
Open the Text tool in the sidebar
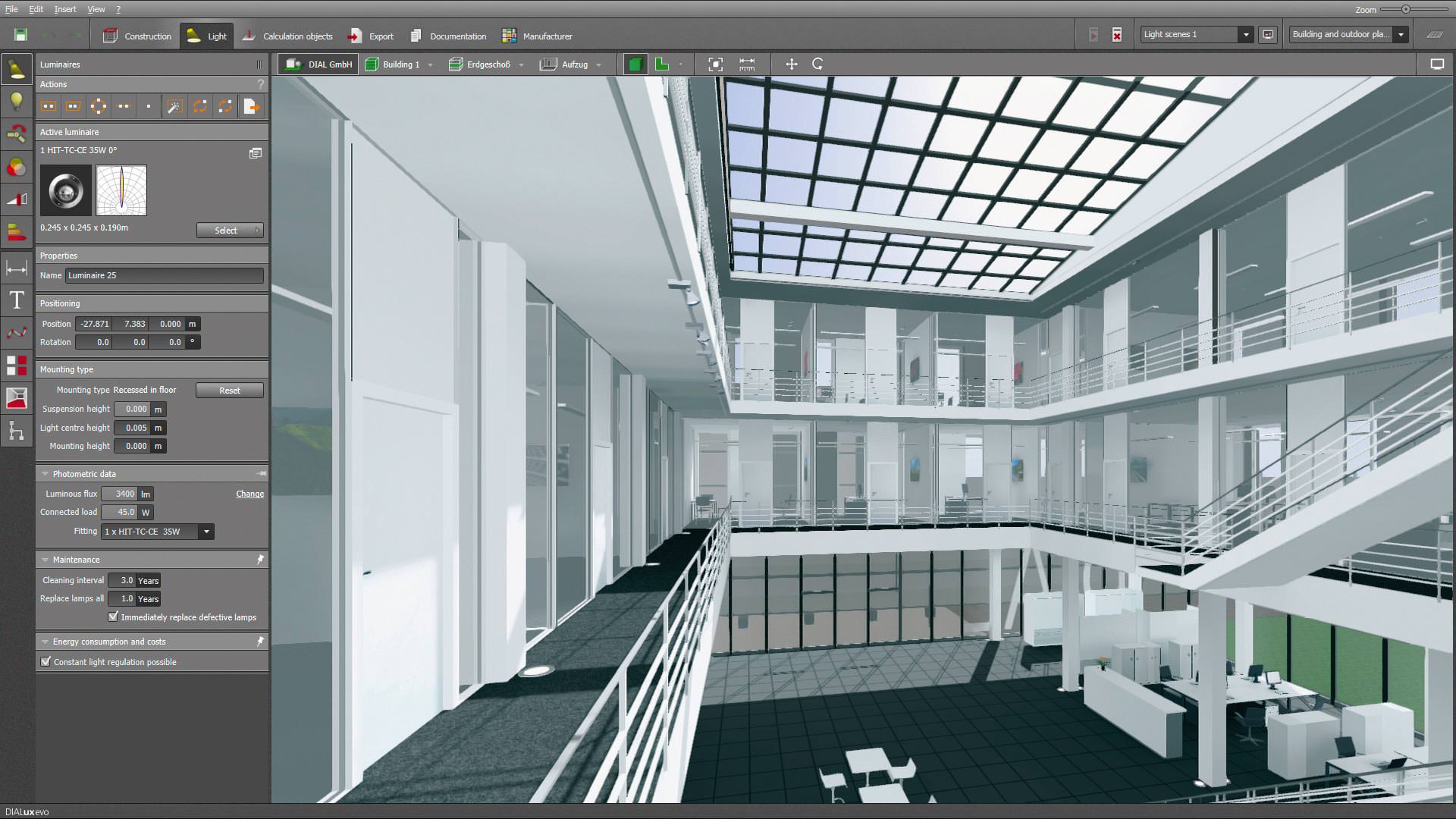coord(16,301)
